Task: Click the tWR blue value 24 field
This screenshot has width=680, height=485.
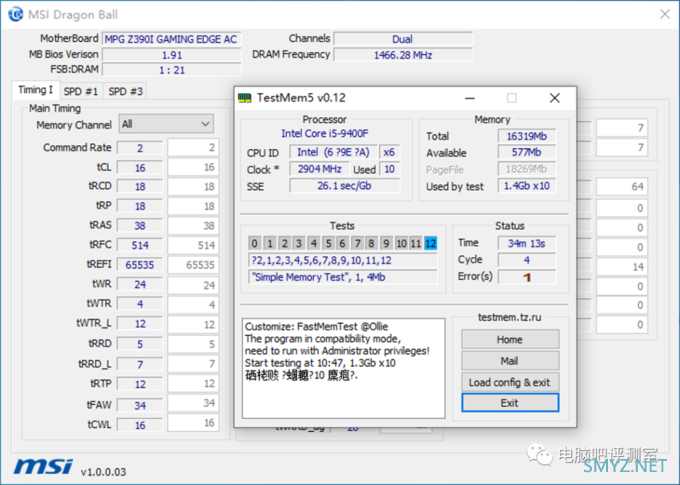Action: coord(140,284)
